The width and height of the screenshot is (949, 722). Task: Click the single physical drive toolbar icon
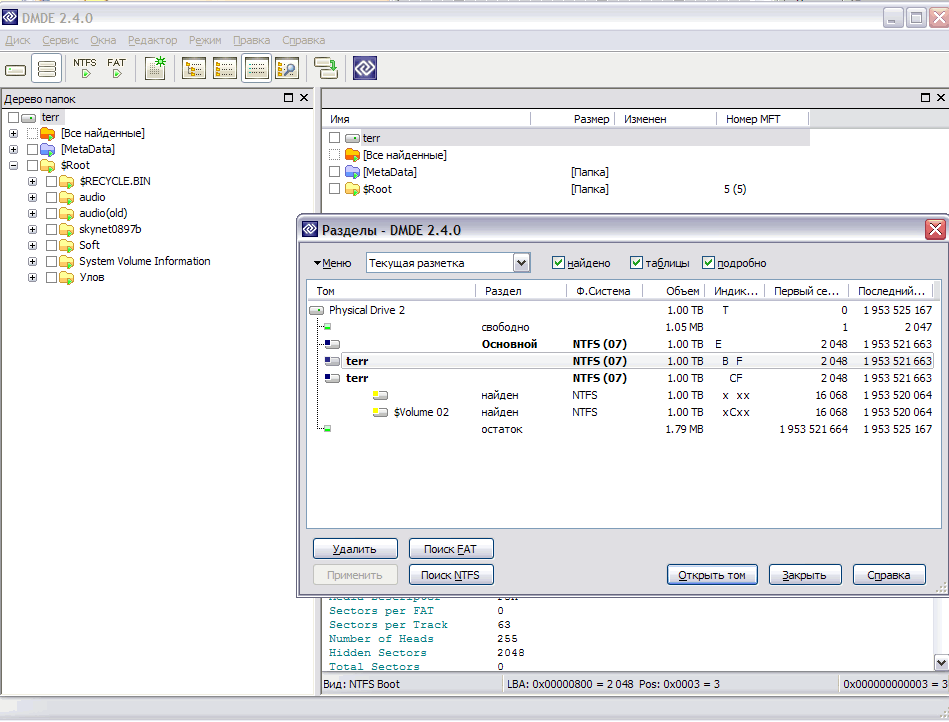[16, 70]
